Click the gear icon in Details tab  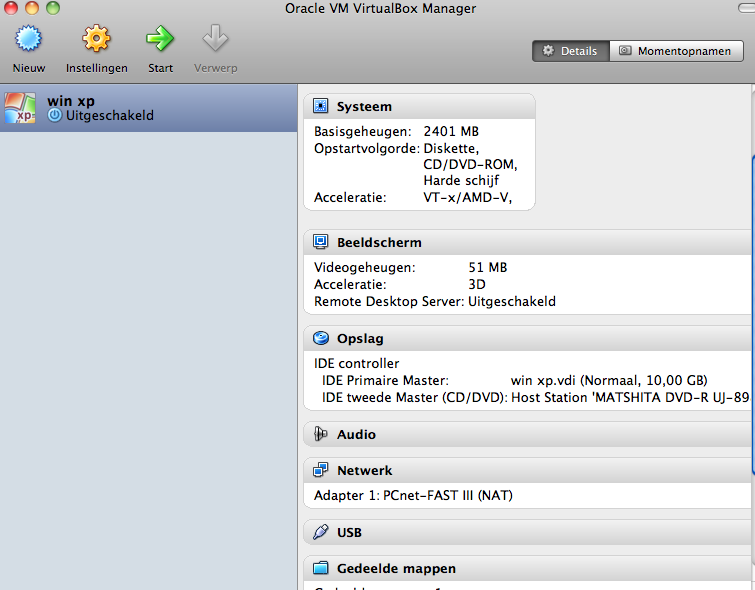click(x=548, y=51)
